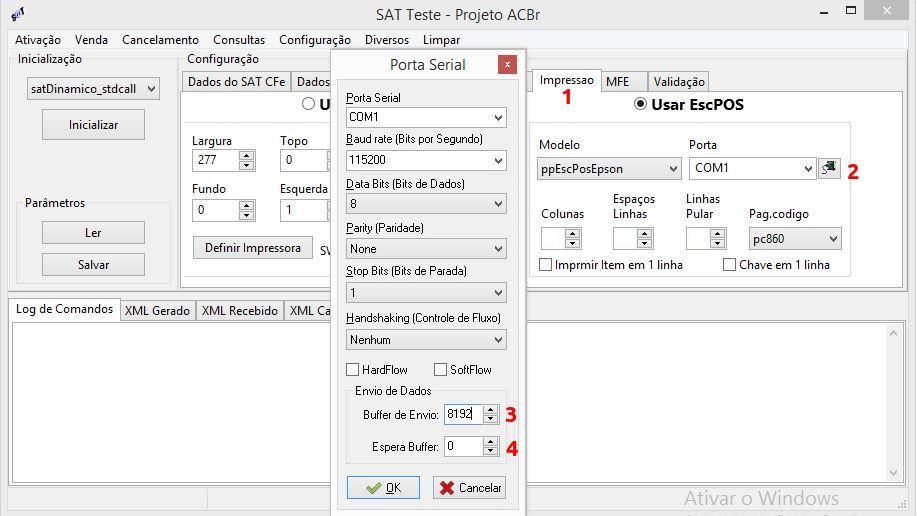Click Definir Impressora button

click(x=253, y=247)
